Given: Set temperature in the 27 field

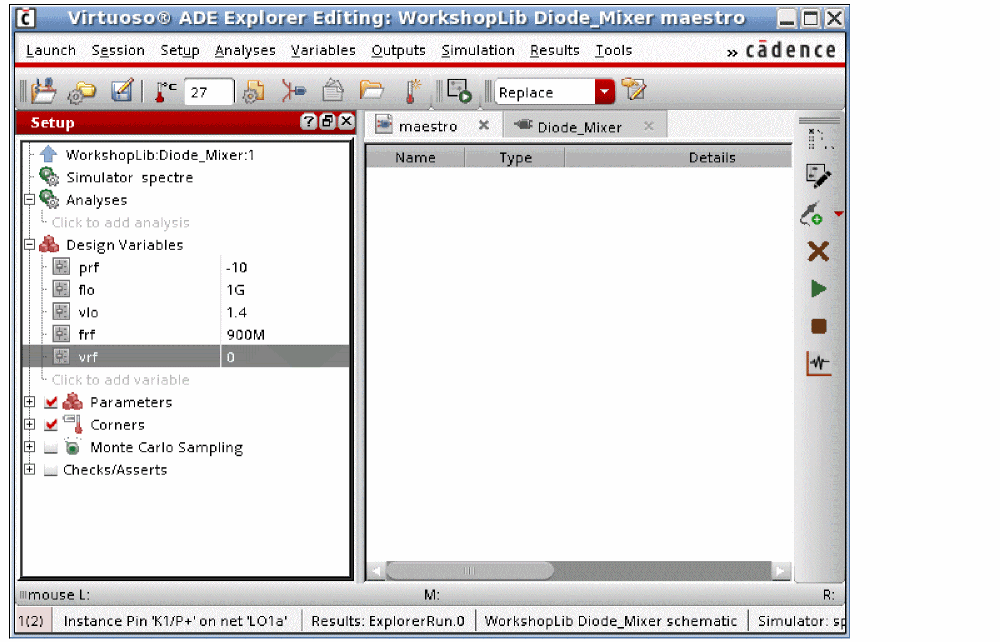Looking at the screenshot, I should (x=209, y=92).
